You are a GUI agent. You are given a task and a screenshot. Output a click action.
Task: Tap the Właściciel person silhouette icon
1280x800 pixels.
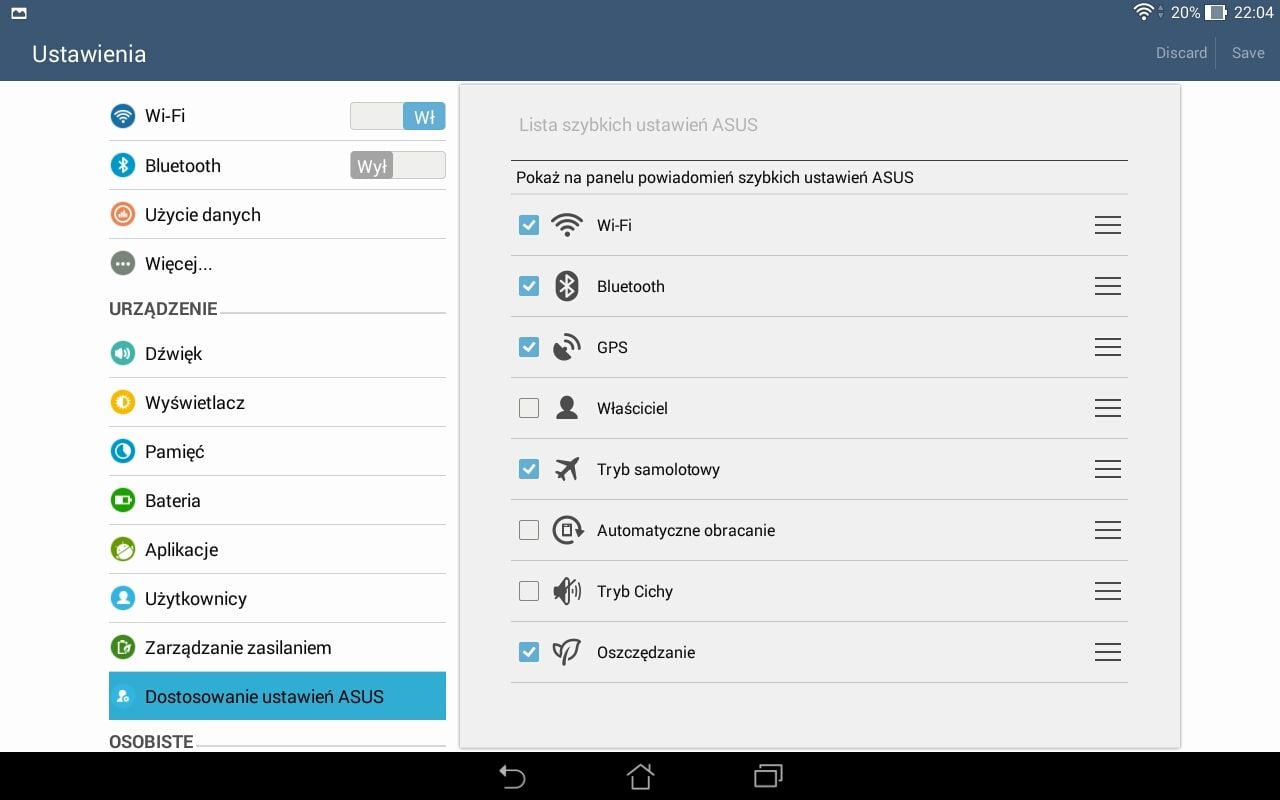pyautogui.click(x=567, y=408)
